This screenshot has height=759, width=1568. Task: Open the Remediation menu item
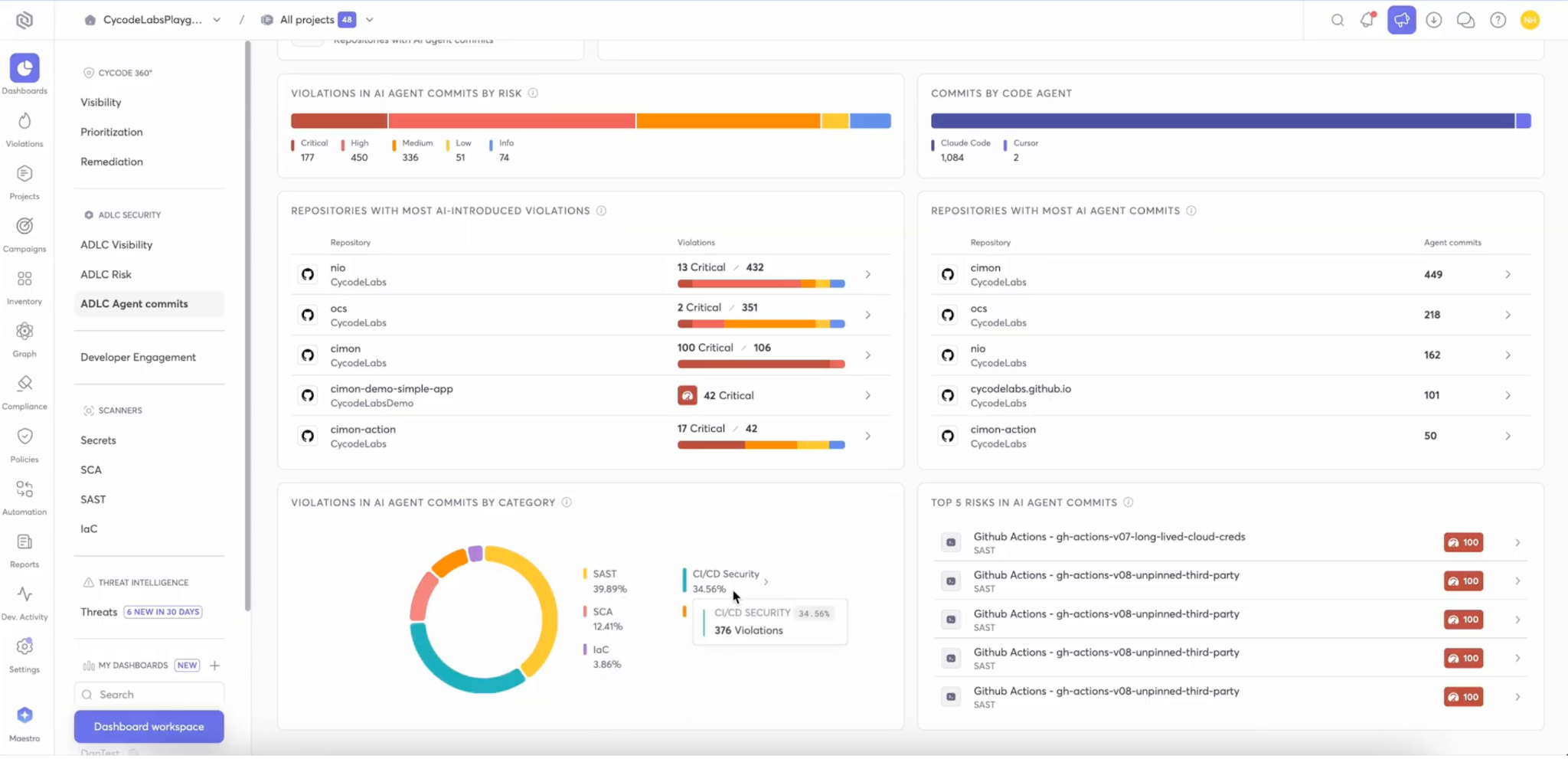click(112, 162)
